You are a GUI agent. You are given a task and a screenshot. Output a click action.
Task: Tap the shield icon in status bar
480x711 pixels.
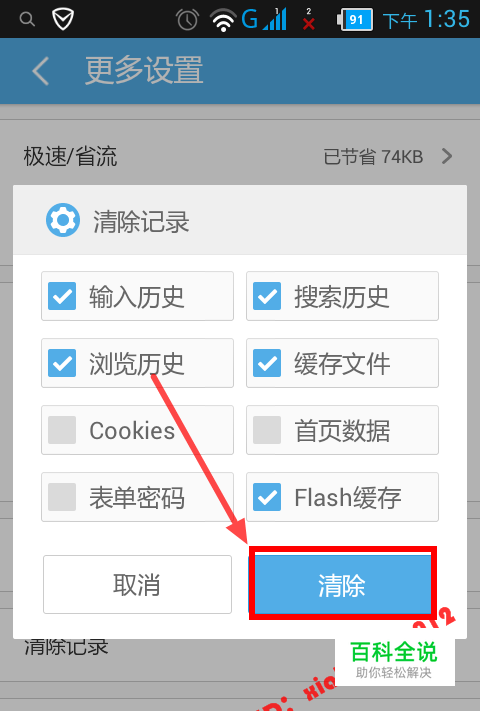(63, 19)
